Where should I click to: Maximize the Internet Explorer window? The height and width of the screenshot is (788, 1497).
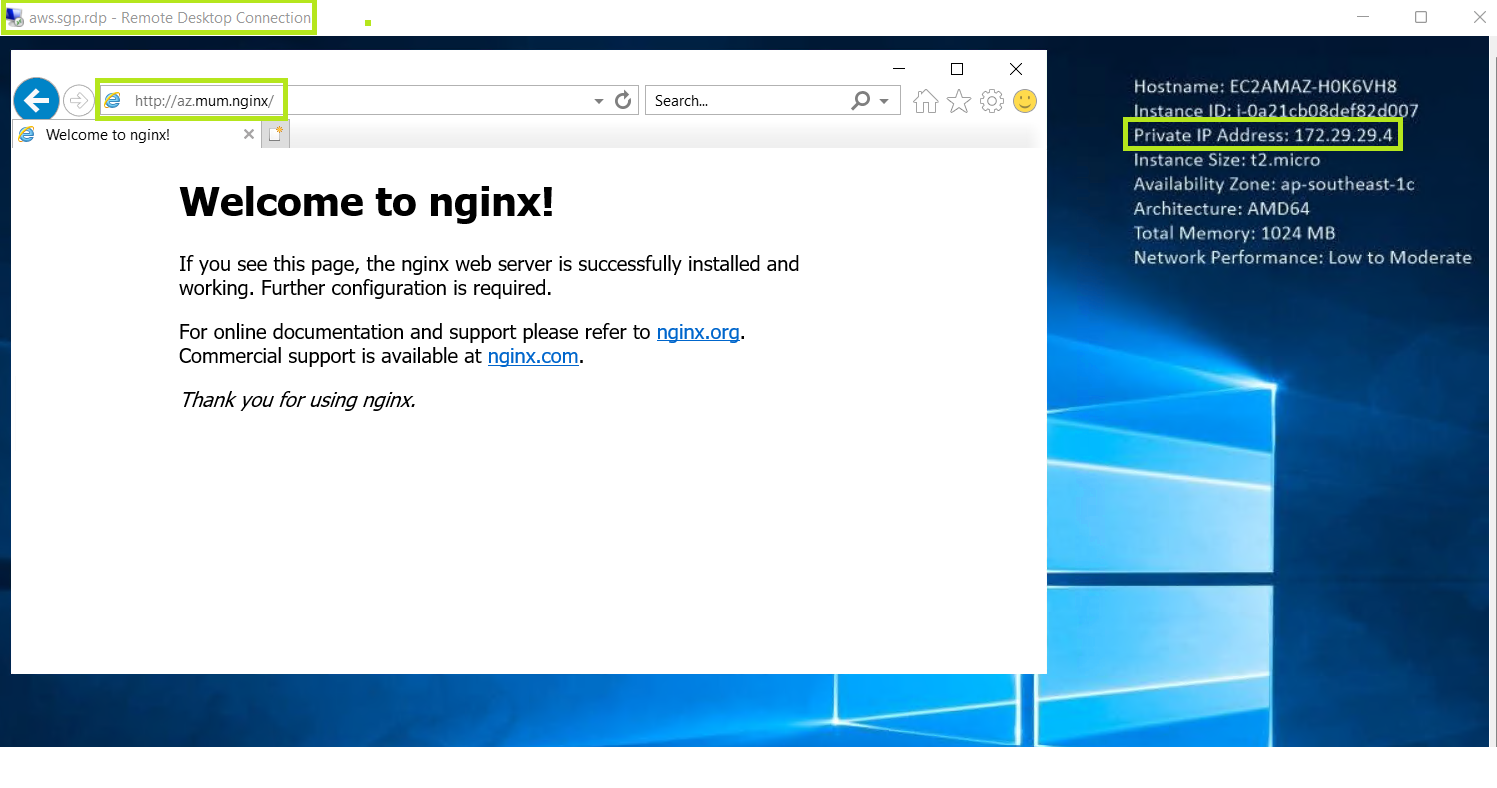pyautogui.click(x=957, y=69)
